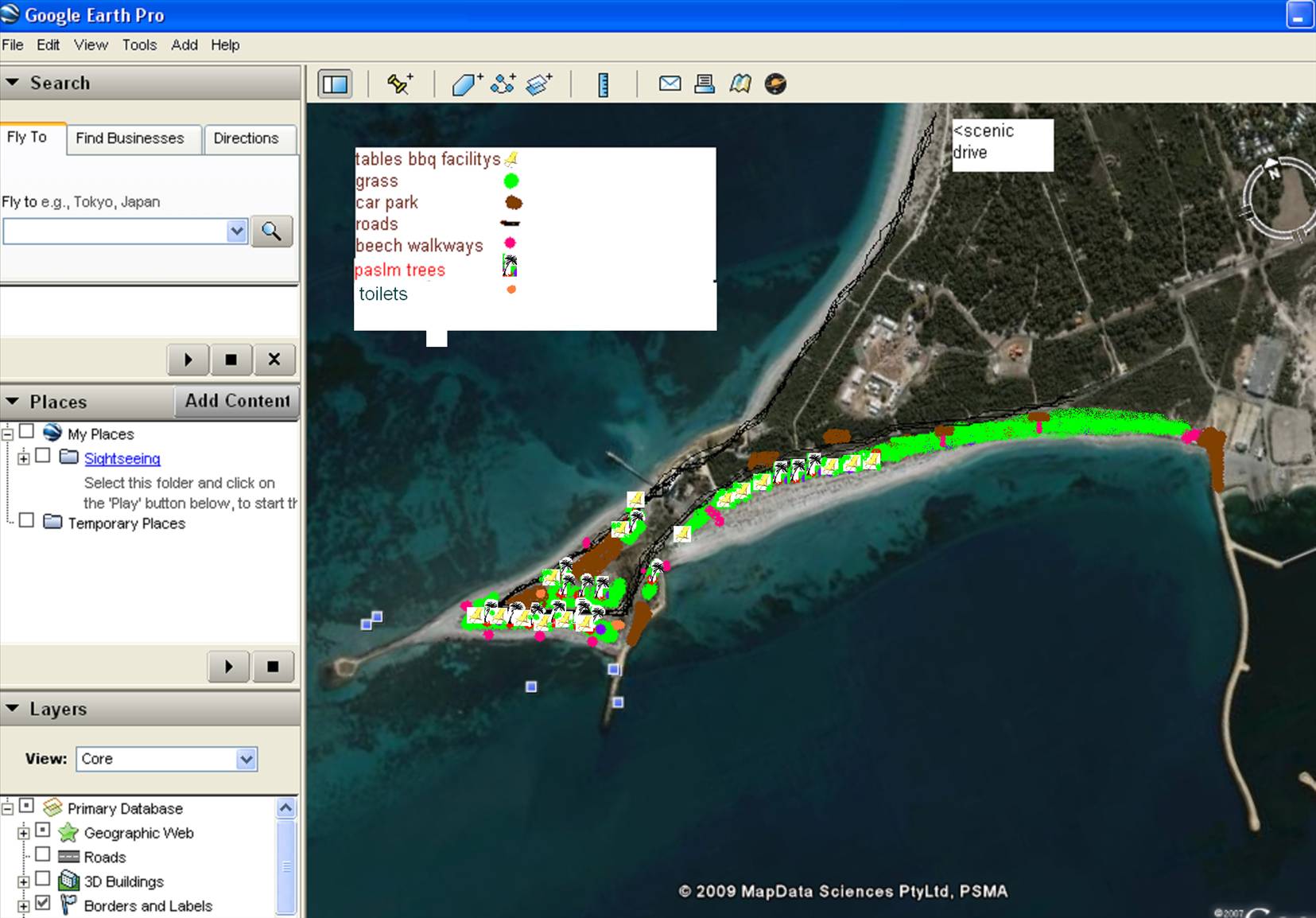This screenshot has height=918, width=1316.
Task: Enable the Roads layer checkbox
Action: pyautogui.click(x=43, y=854)
